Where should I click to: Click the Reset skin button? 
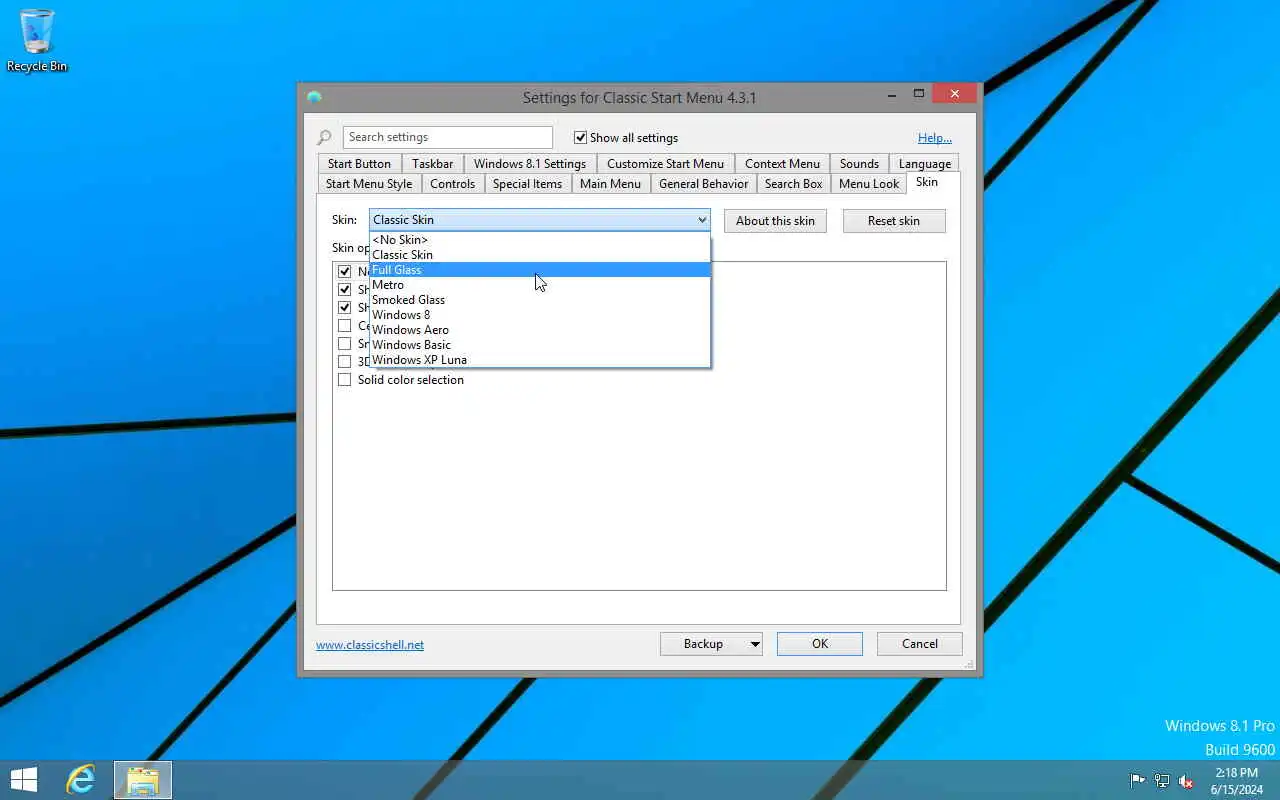(894, 221)
